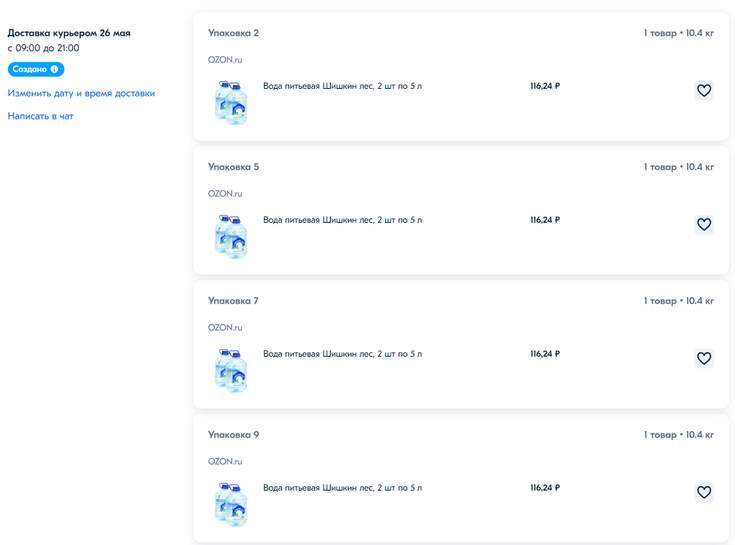Click product image in Упаковка 9

coord(231,504)
